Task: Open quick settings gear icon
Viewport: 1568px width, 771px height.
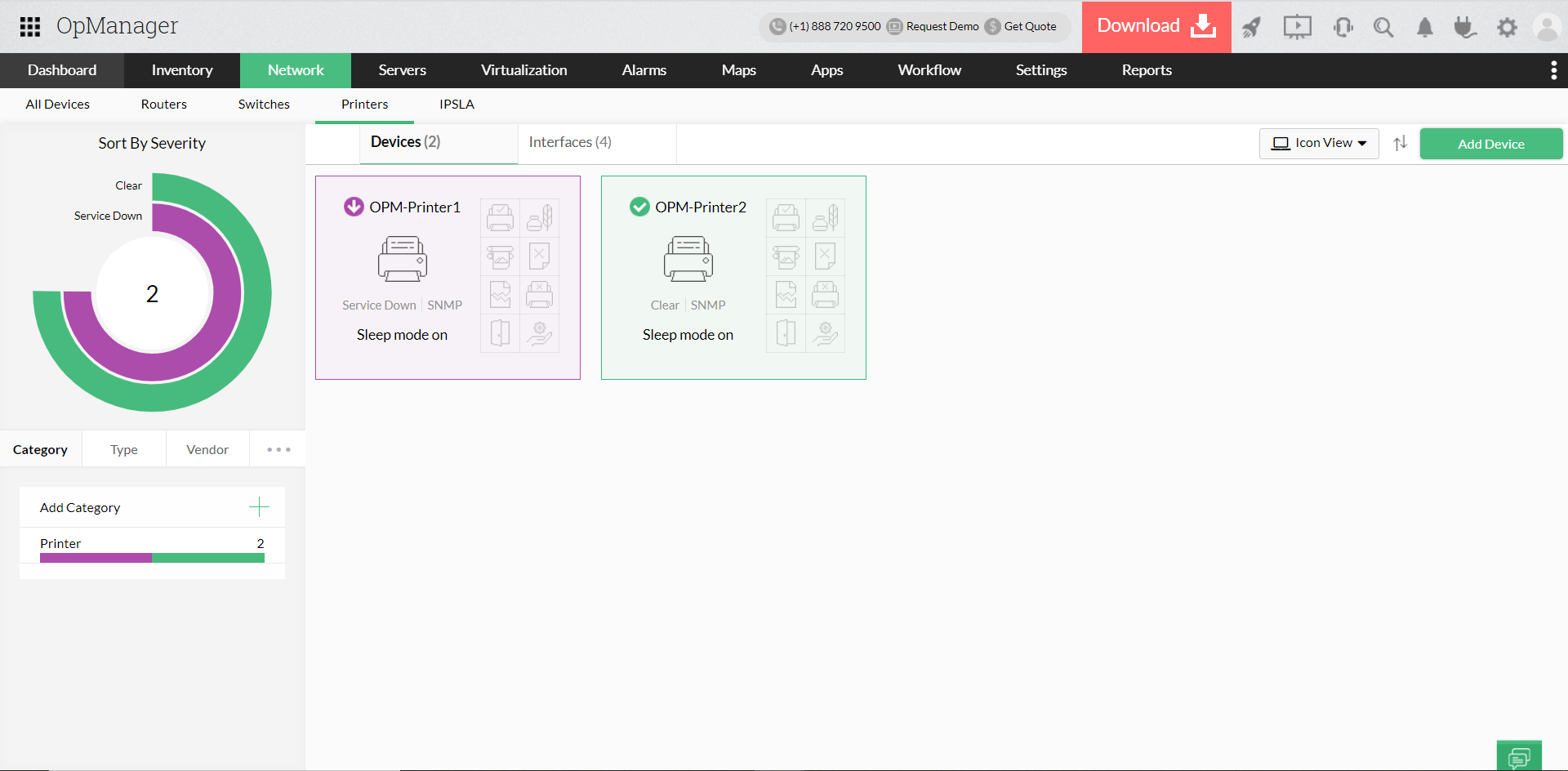Action: point(1507,28)
